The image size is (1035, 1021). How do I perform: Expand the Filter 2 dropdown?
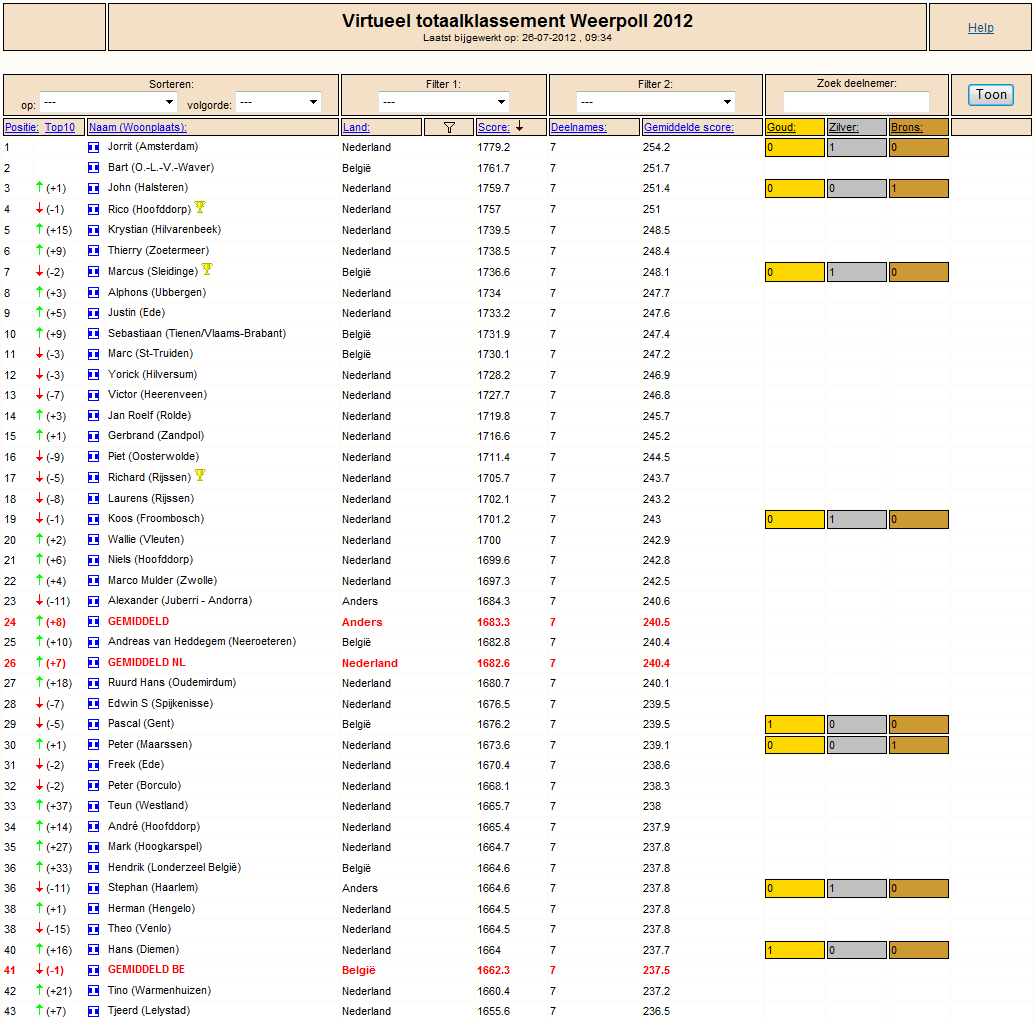(x=655, y=102)
